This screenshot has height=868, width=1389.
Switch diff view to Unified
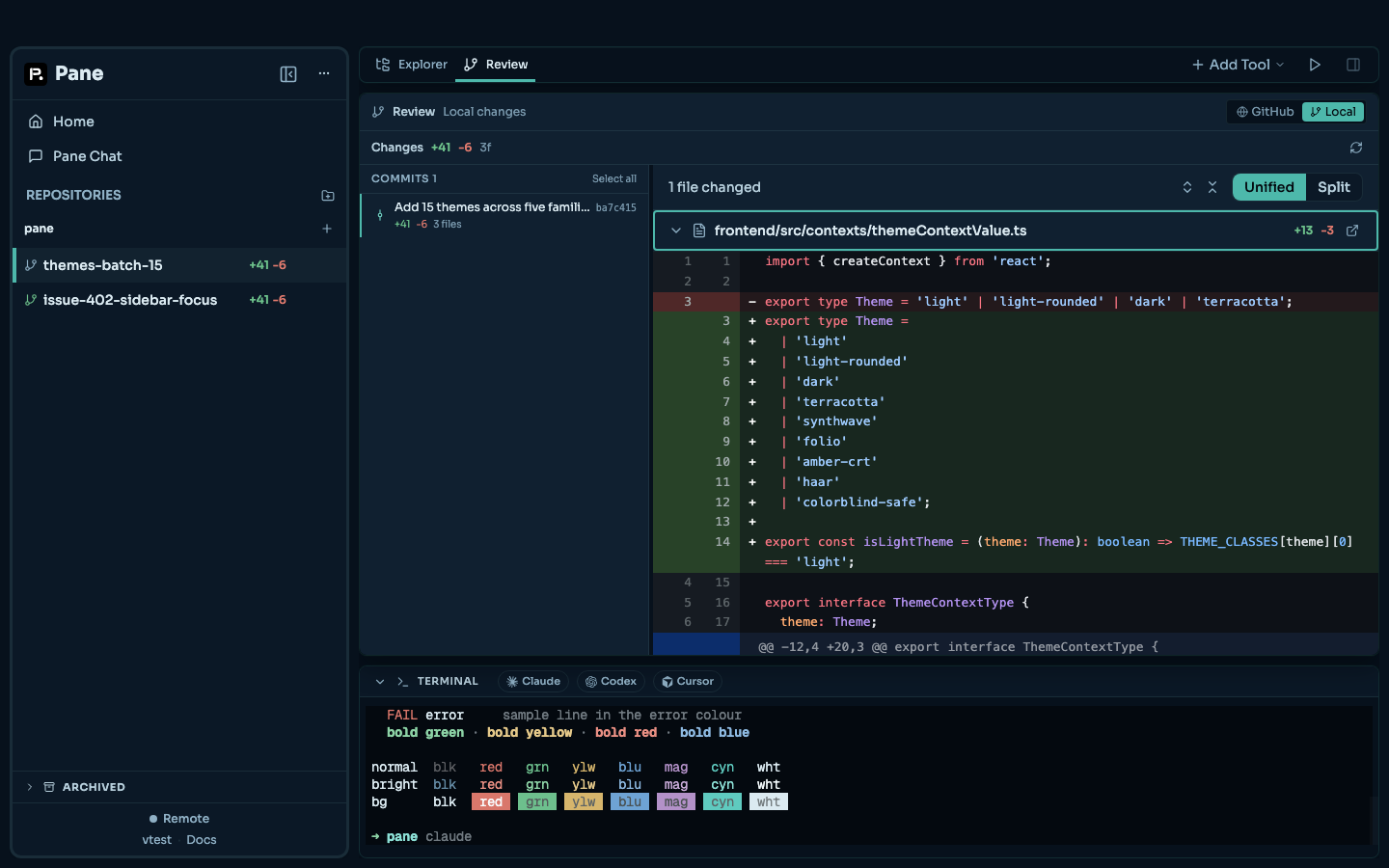1269,187
